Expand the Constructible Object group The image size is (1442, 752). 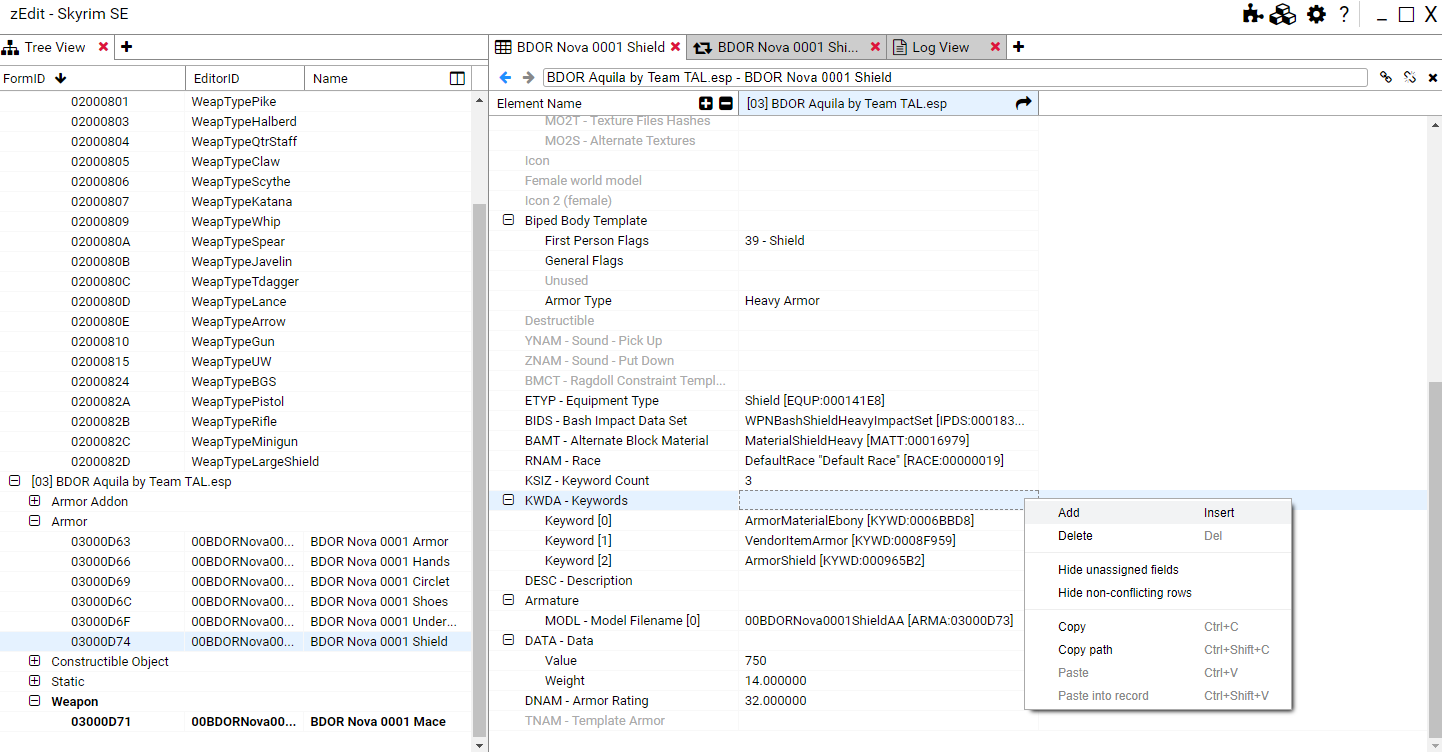coord(34,661)
